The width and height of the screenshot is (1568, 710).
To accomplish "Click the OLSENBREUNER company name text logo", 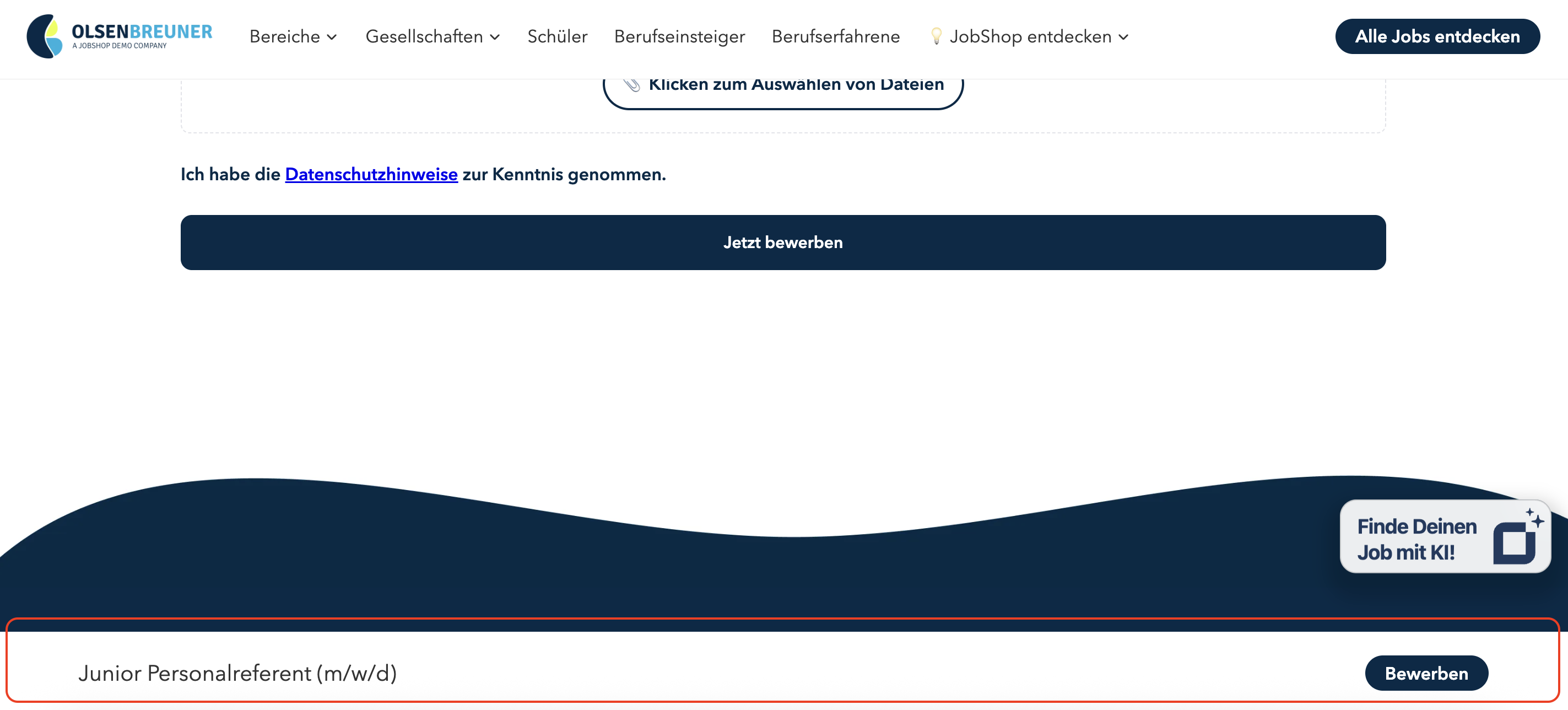I will click(x=142, y=31).
